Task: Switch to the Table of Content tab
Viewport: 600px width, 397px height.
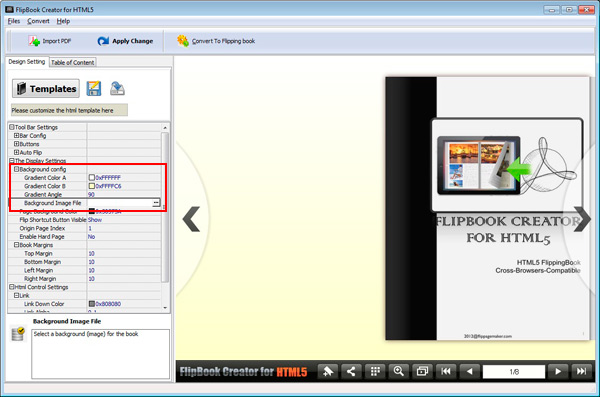Action: tap(73, 62)
